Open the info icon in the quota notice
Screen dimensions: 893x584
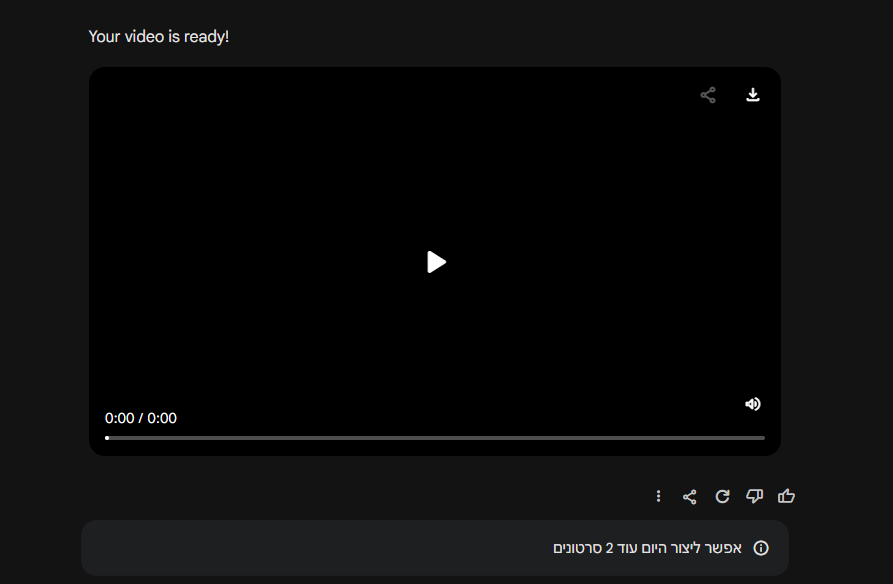pos(761,548)
